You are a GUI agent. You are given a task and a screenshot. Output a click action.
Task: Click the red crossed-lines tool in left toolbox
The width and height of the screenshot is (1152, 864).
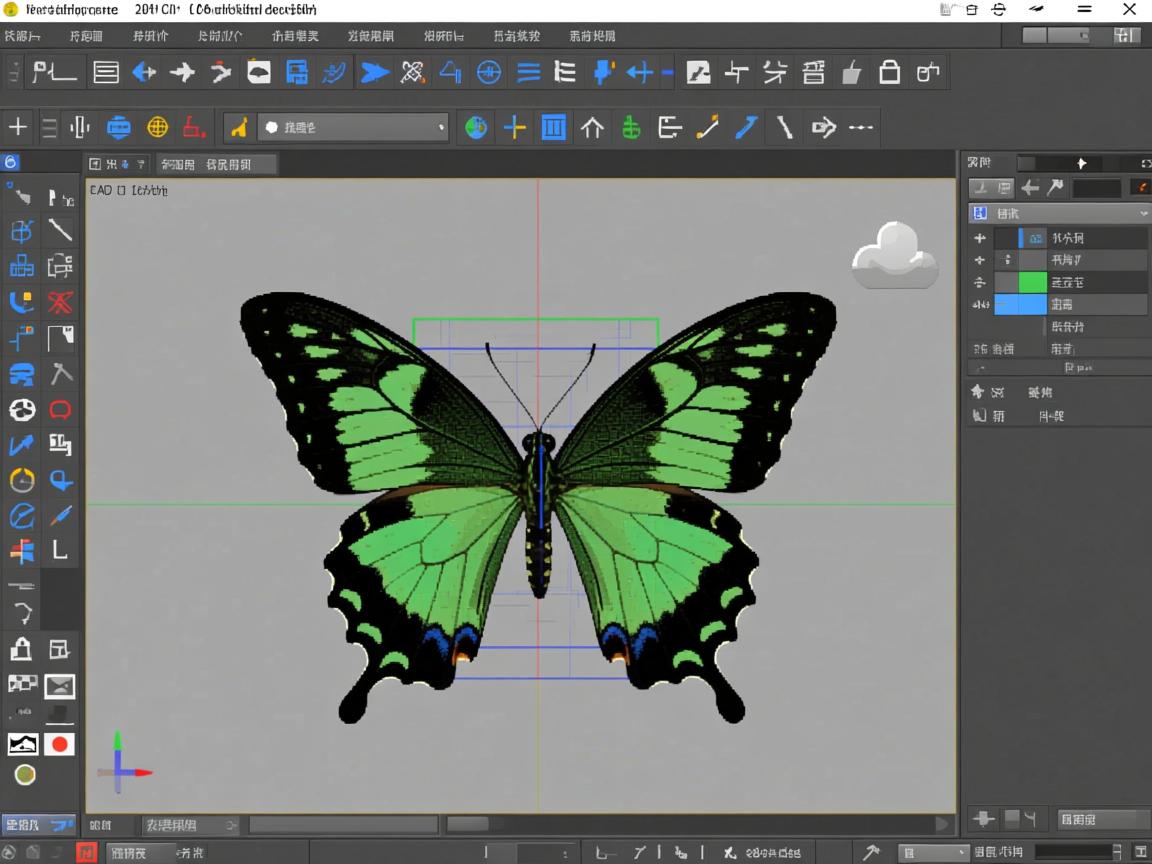60,302
